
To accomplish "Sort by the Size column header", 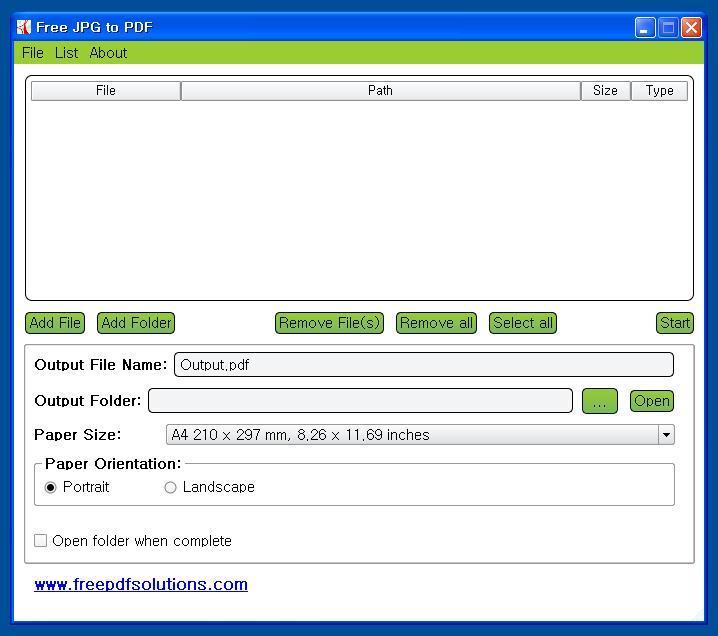I will 605,91.
